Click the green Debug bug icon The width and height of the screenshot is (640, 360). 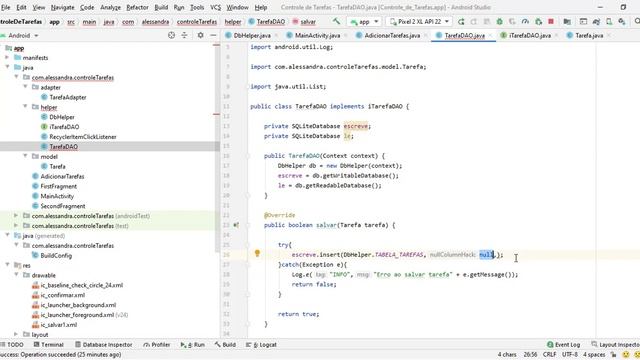pyautogui.click(x=499, y=22)
